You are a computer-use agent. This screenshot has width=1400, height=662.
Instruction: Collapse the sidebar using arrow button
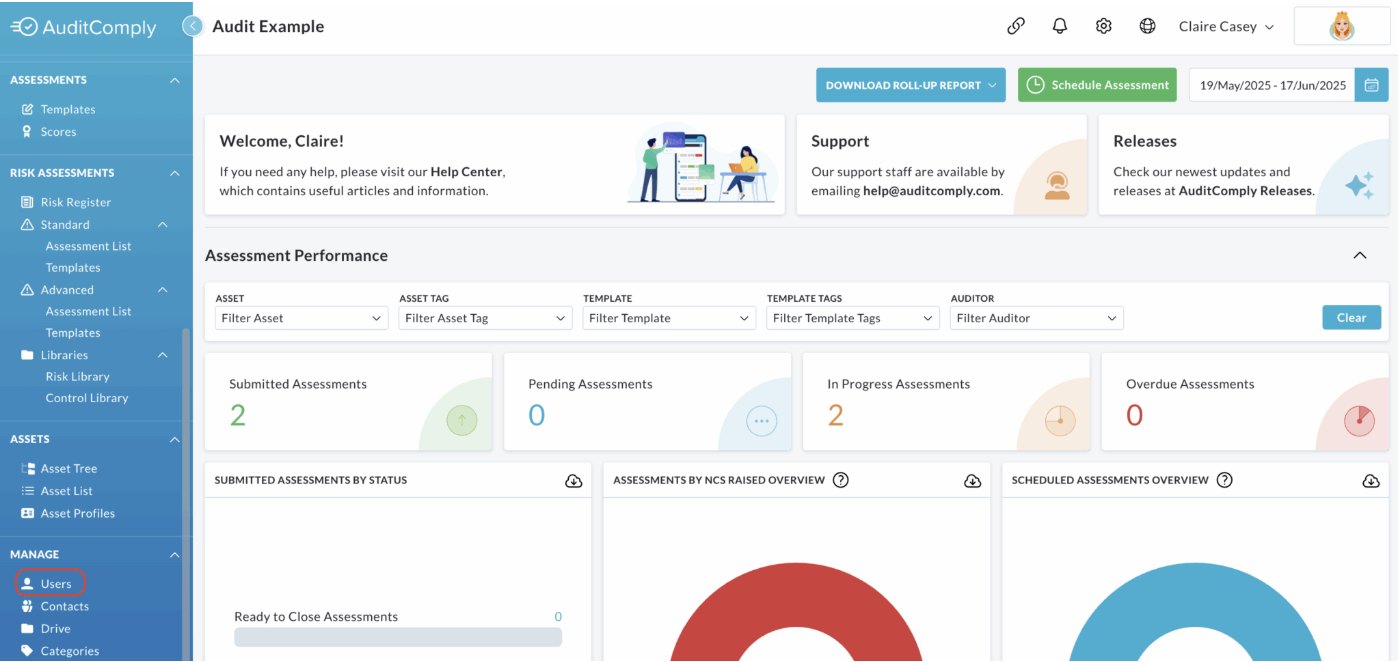[x=193, y=27]
